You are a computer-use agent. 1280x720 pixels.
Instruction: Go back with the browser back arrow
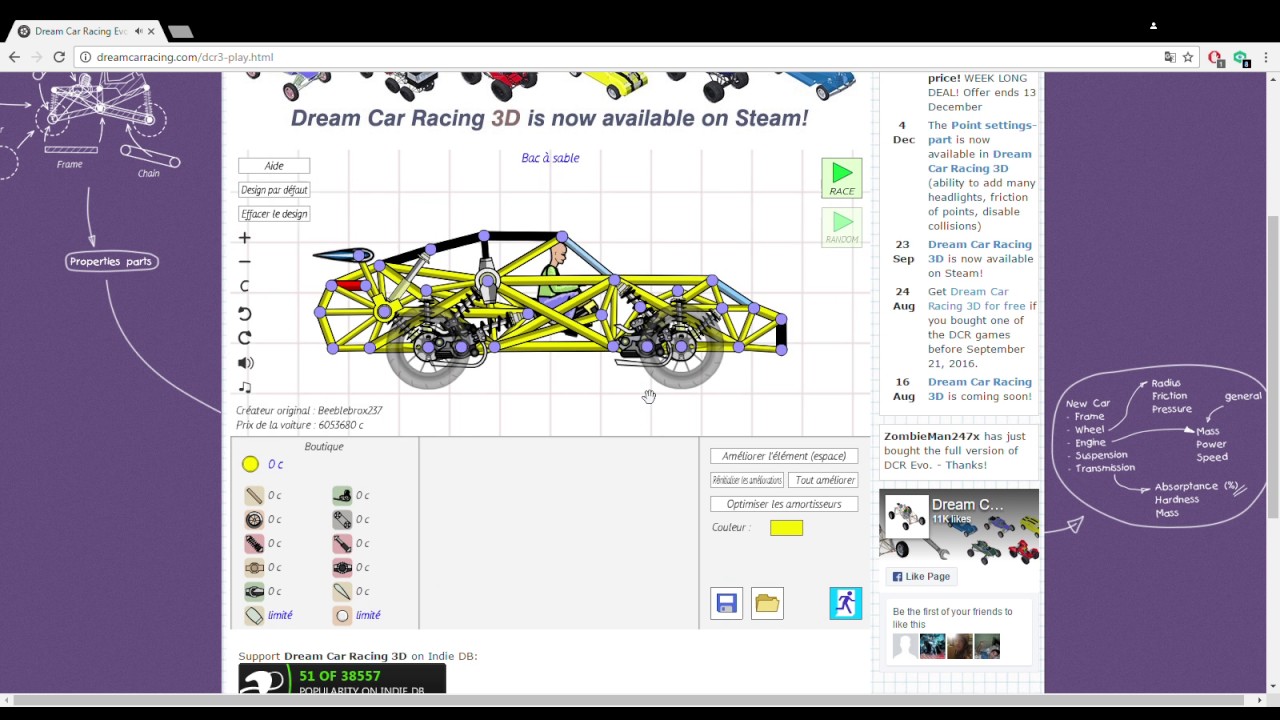tap(14, 57)
